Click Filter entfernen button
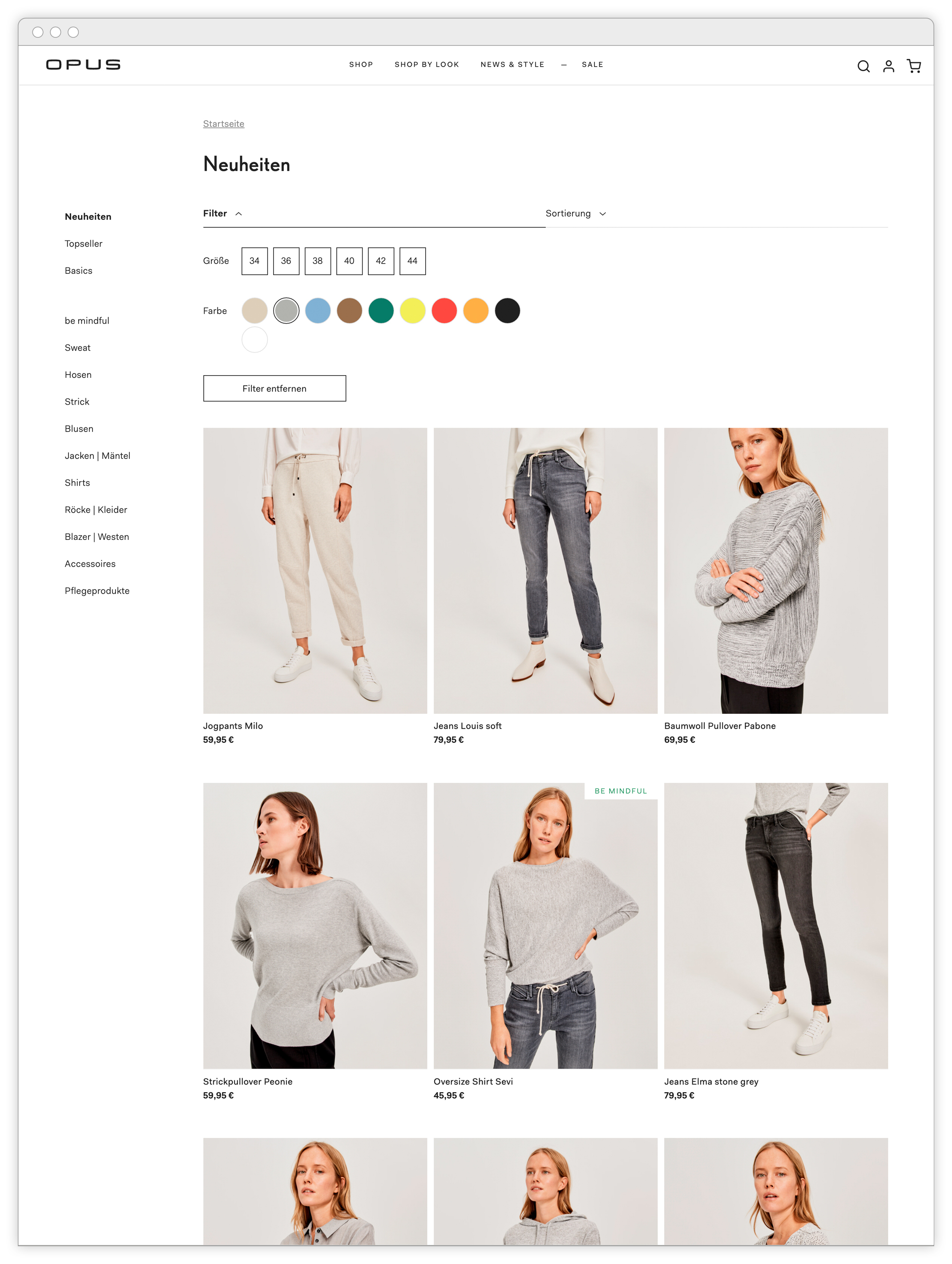This screenshot has height=1264, width=952. [x=274, y=389]
